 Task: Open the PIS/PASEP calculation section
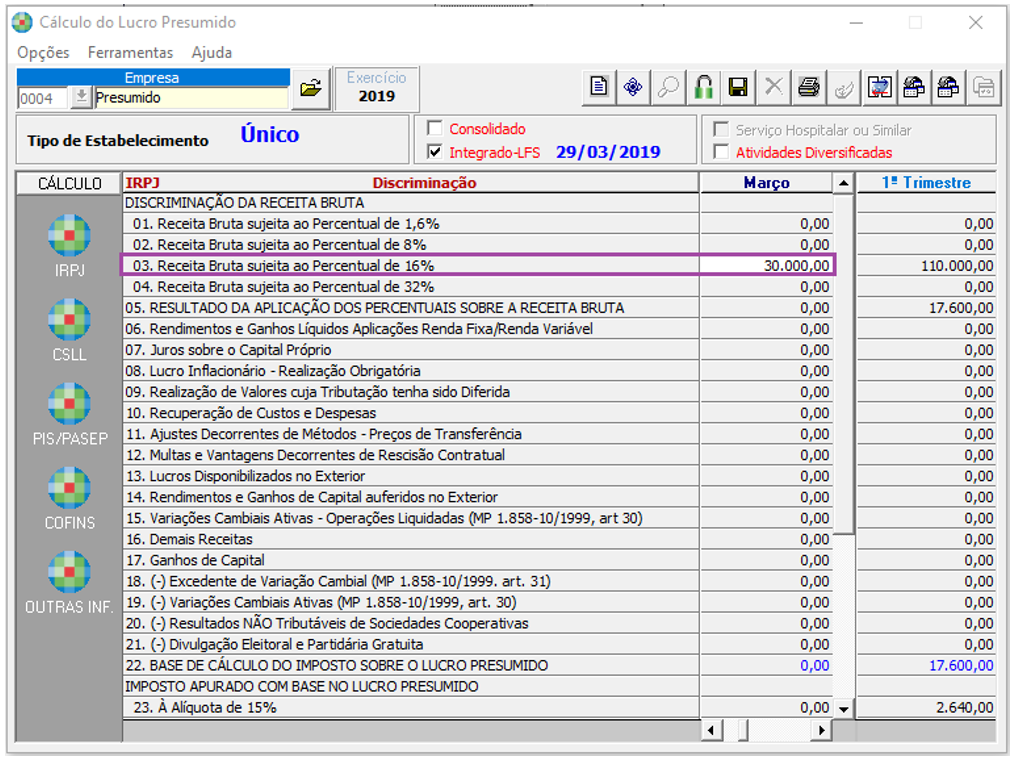point(69,415)
